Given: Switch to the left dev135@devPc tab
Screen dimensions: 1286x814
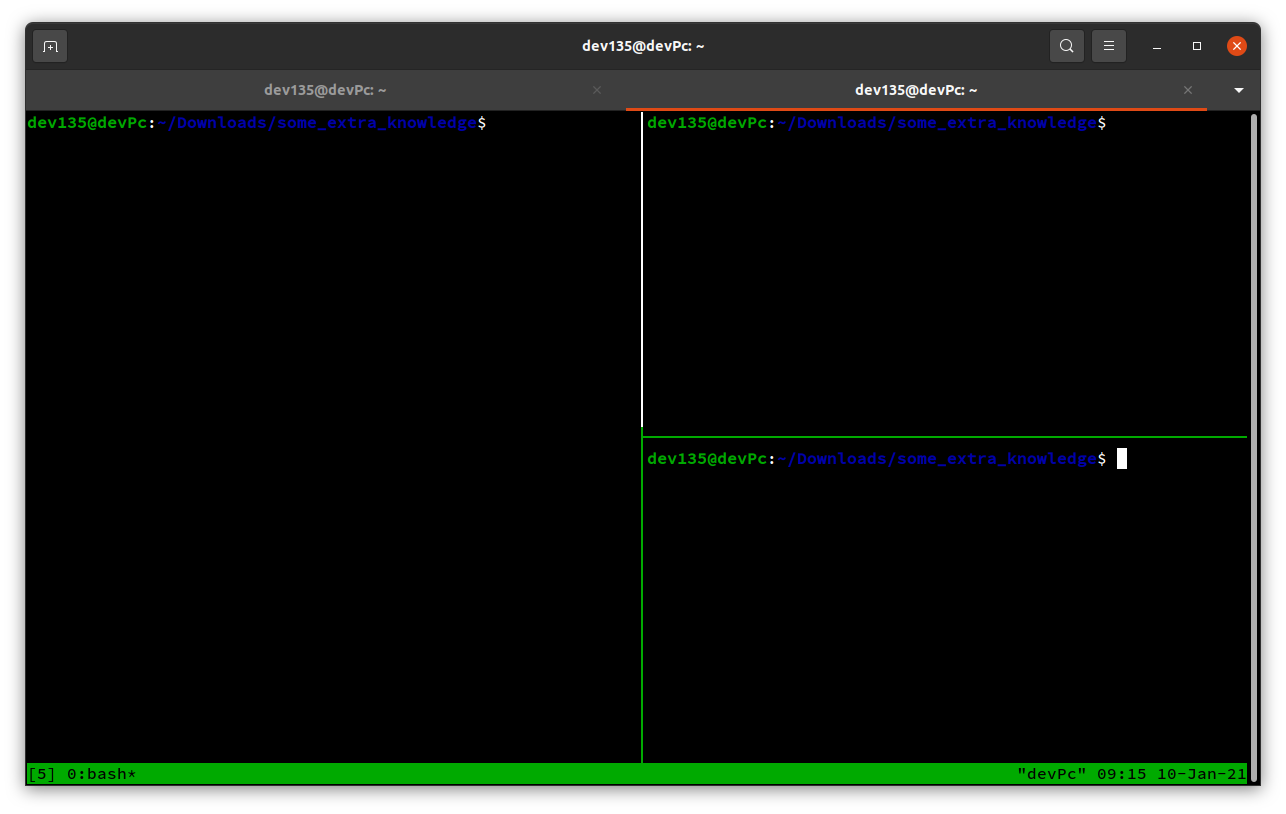Looking at the screenshot, I should pyautogui.click(x=325, y=89).
